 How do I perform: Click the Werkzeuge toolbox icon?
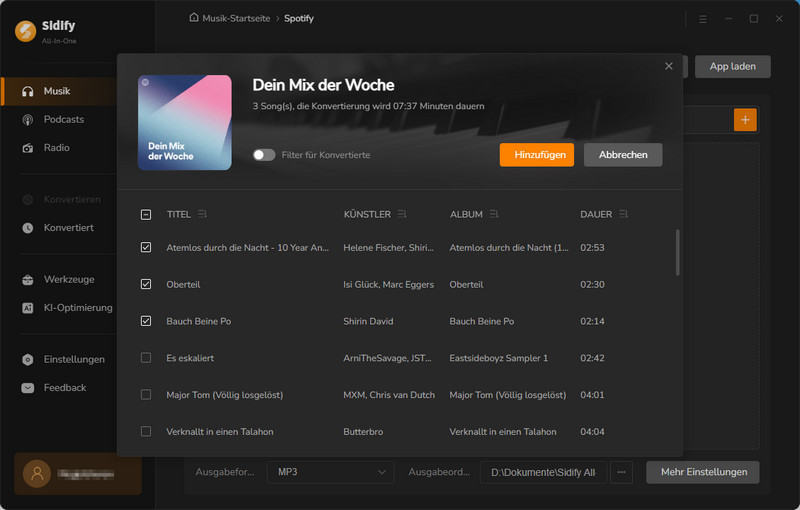click(x=28, y=279)
